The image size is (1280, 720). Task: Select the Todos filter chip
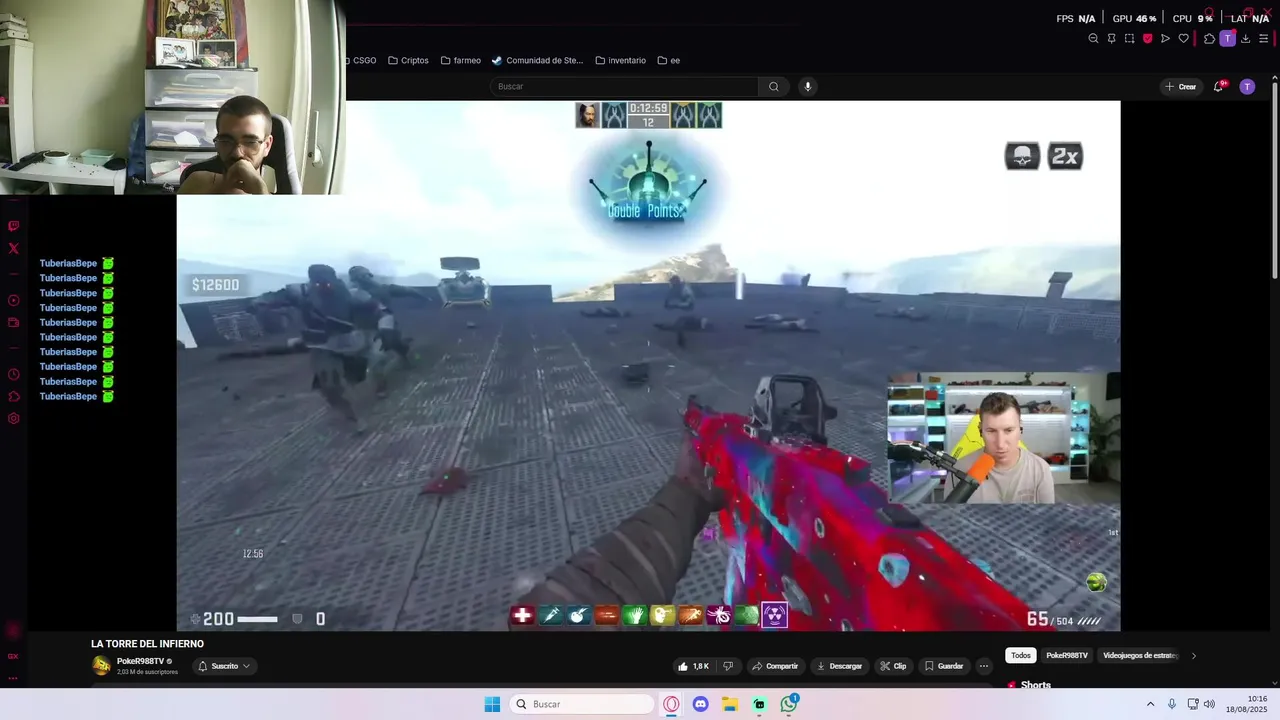1020,656
